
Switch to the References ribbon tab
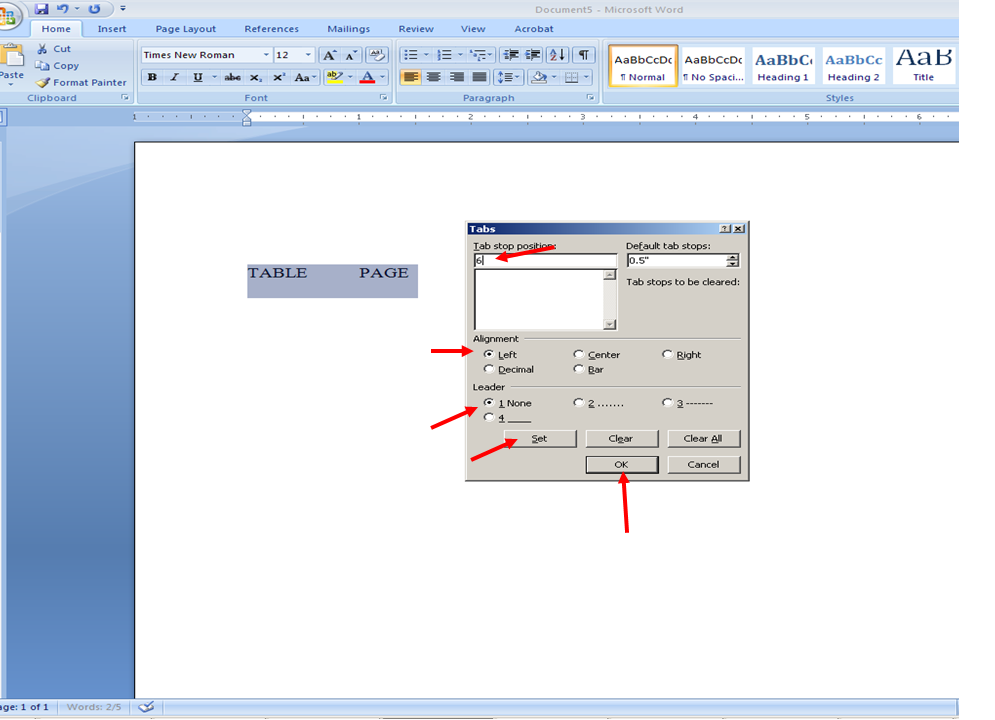pyautogui.click(x=271, y=29)
